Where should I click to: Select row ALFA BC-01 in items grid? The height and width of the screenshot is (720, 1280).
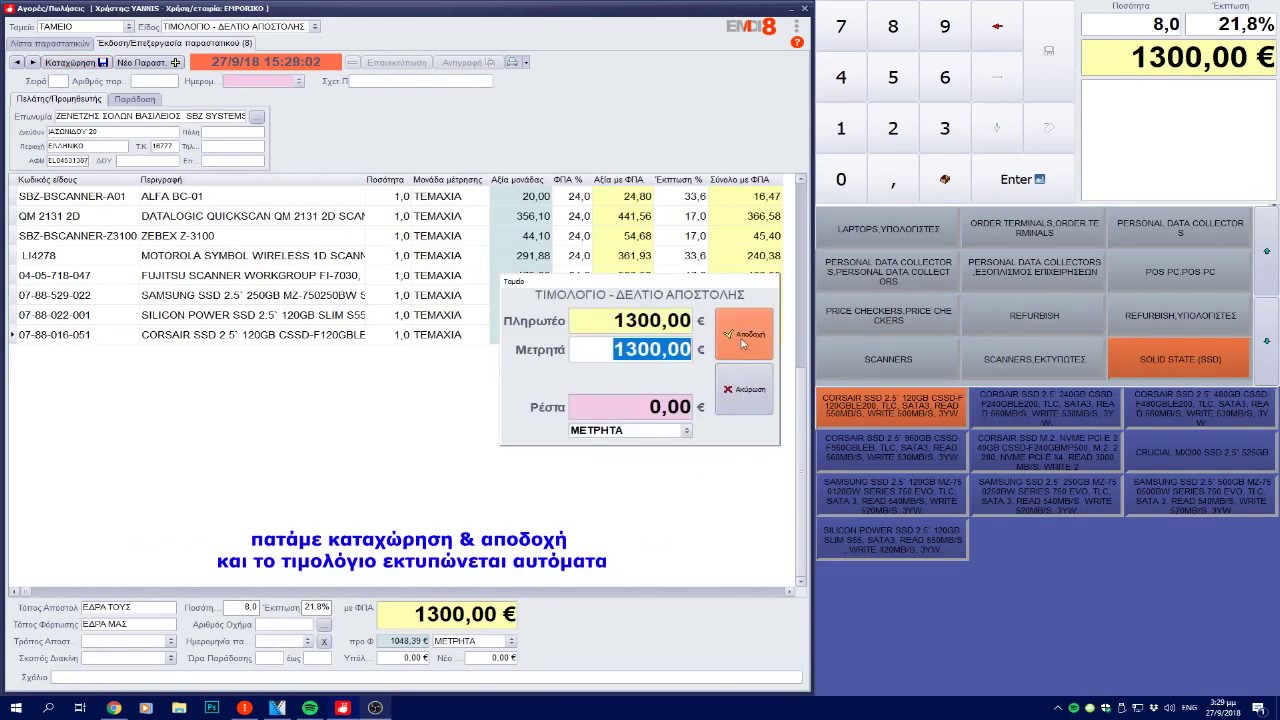[x=400, y=196]
